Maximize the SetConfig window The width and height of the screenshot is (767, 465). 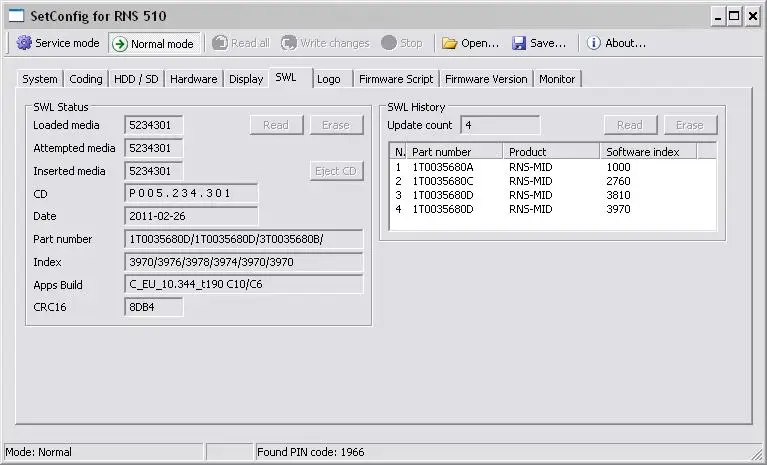pos(735,17)
